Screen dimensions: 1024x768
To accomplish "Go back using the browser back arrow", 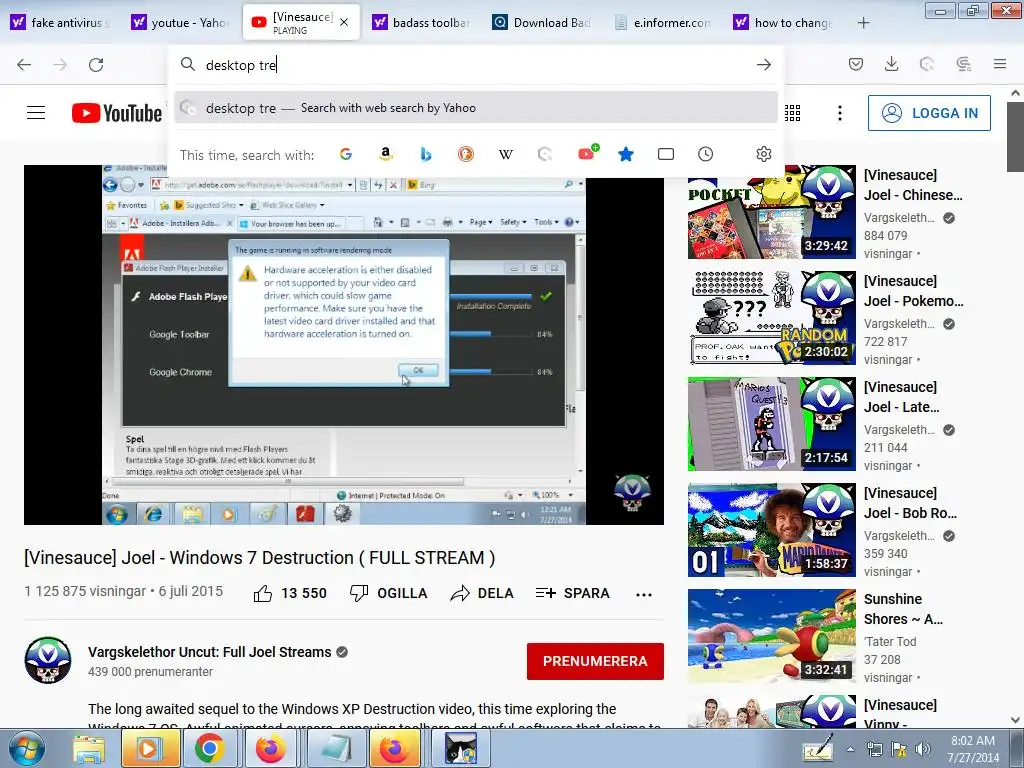I will point(24,65).
